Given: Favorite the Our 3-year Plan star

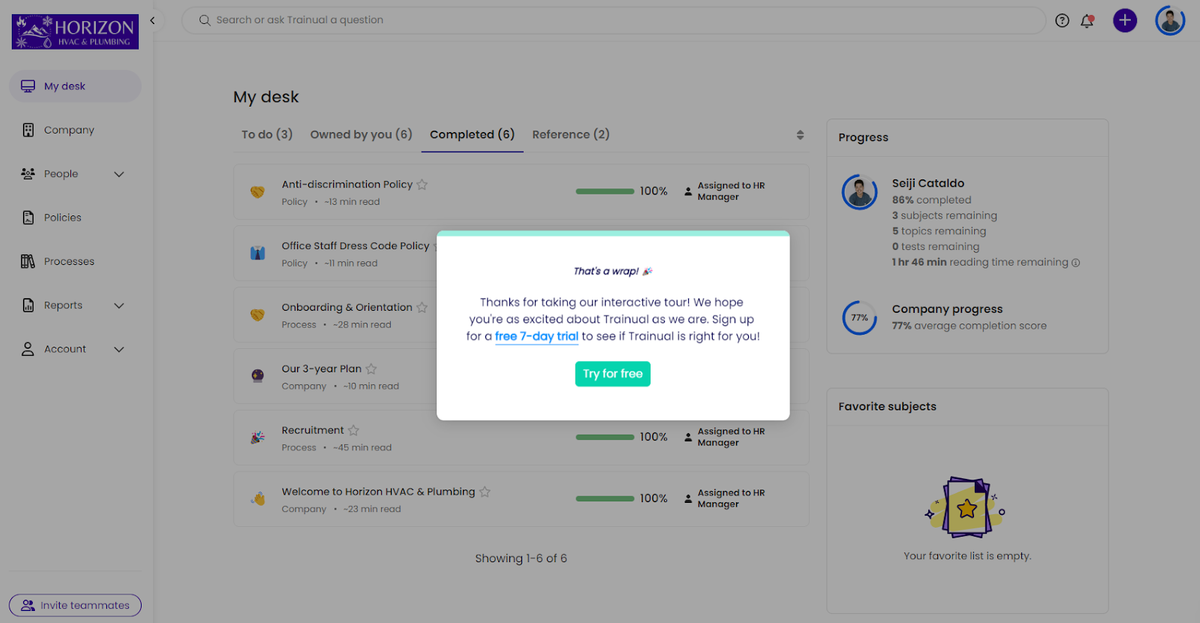Looking at the screenshot, I should (371, 369).
